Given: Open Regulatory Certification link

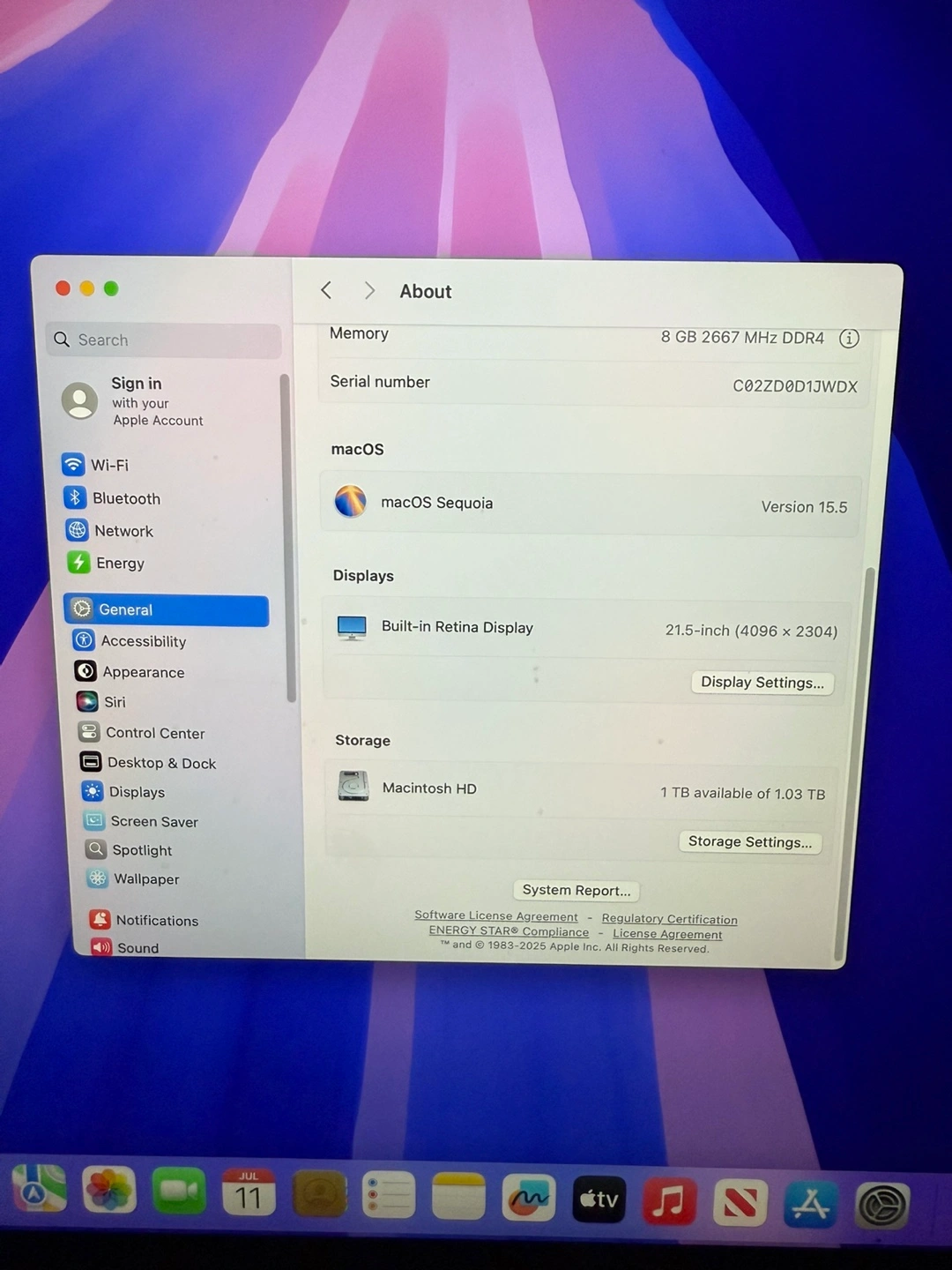Looking at the screenshot, I should (669, 919).
